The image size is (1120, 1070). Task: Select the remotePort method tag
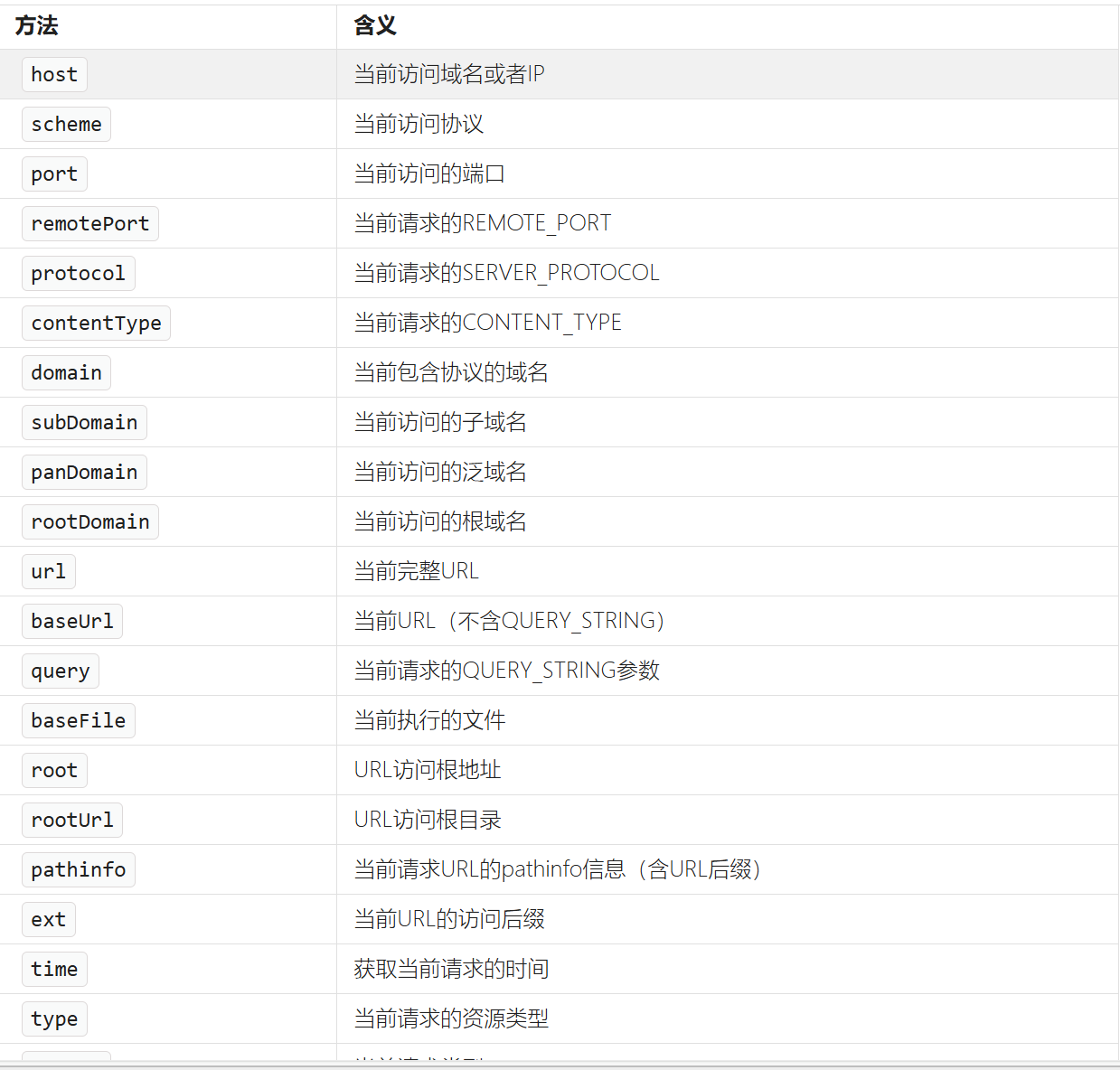[x=89, y=223]
